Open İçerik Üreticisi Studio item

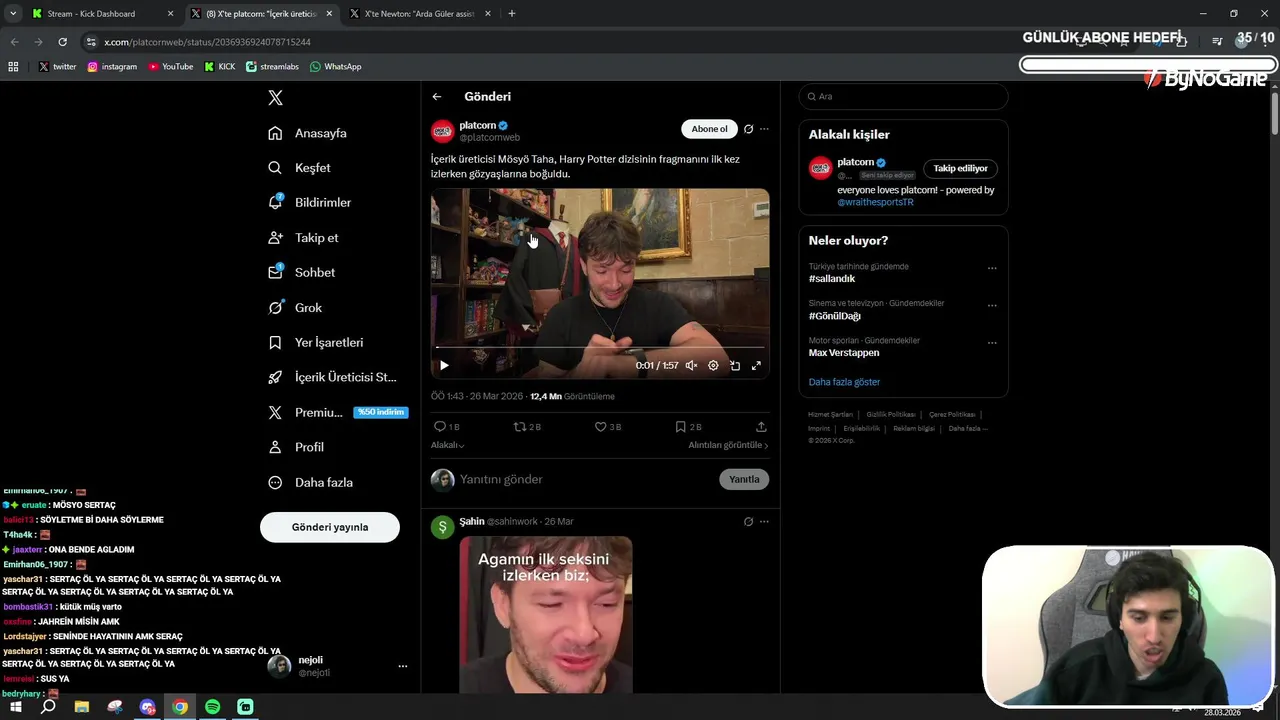[x=333, y=377]
